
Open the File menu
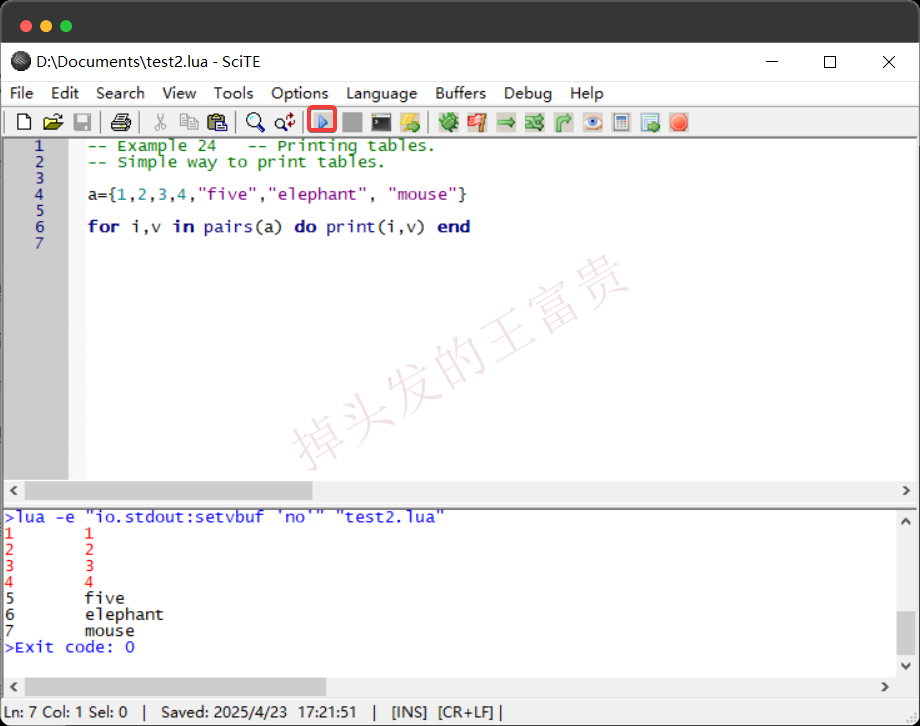pyautogui.click(x=22, y=93)
